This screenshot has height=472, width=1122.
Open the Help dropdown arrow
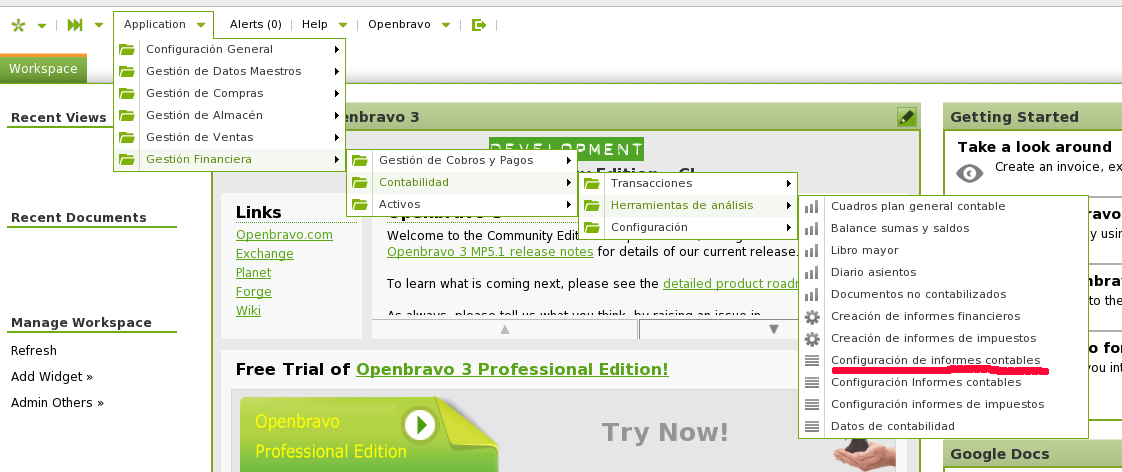pyautogui.click(x=343, y=26)
